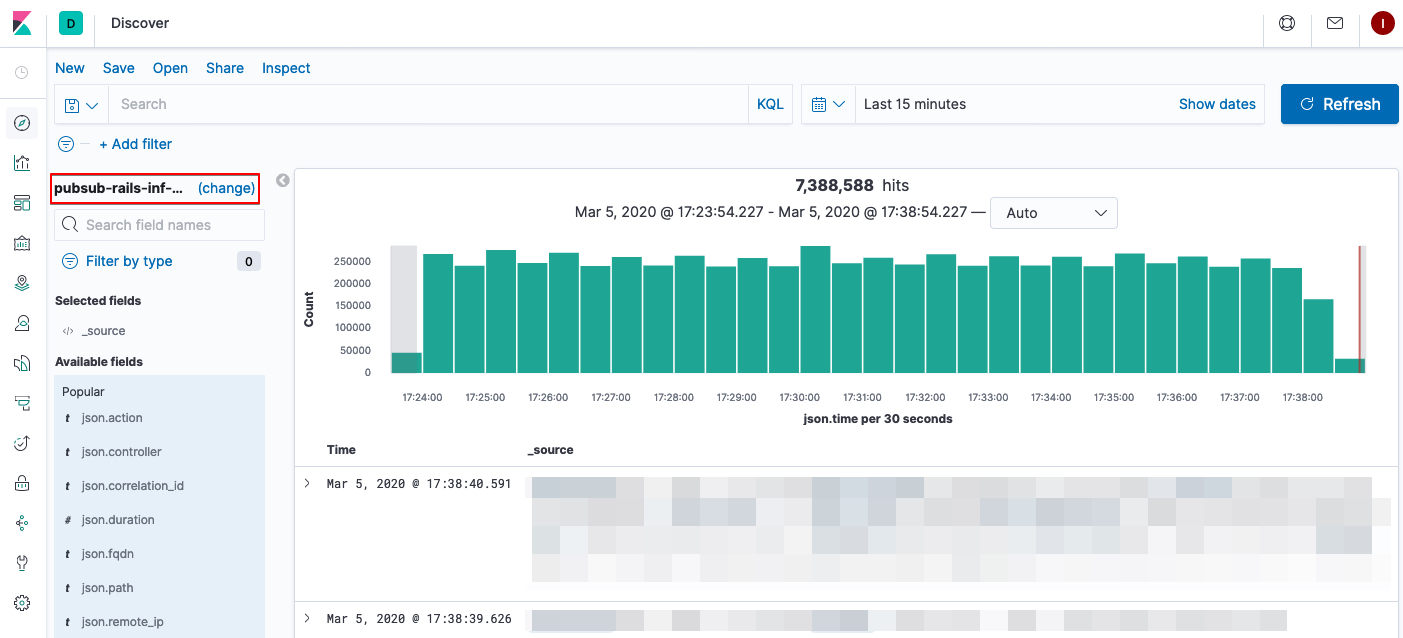Image resolution: width=1403 pixels, height=638 pixels.
Task: Open the Share menu in the top bar
Action: click(x=224, y=67)
